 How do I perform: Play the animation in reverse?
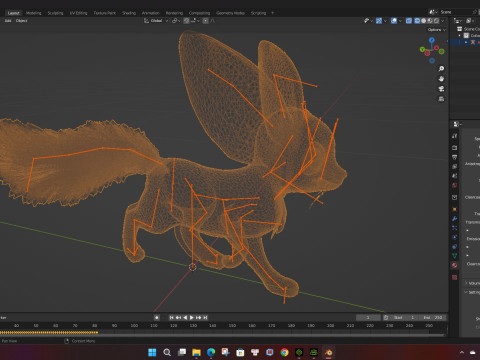[185, 318]
